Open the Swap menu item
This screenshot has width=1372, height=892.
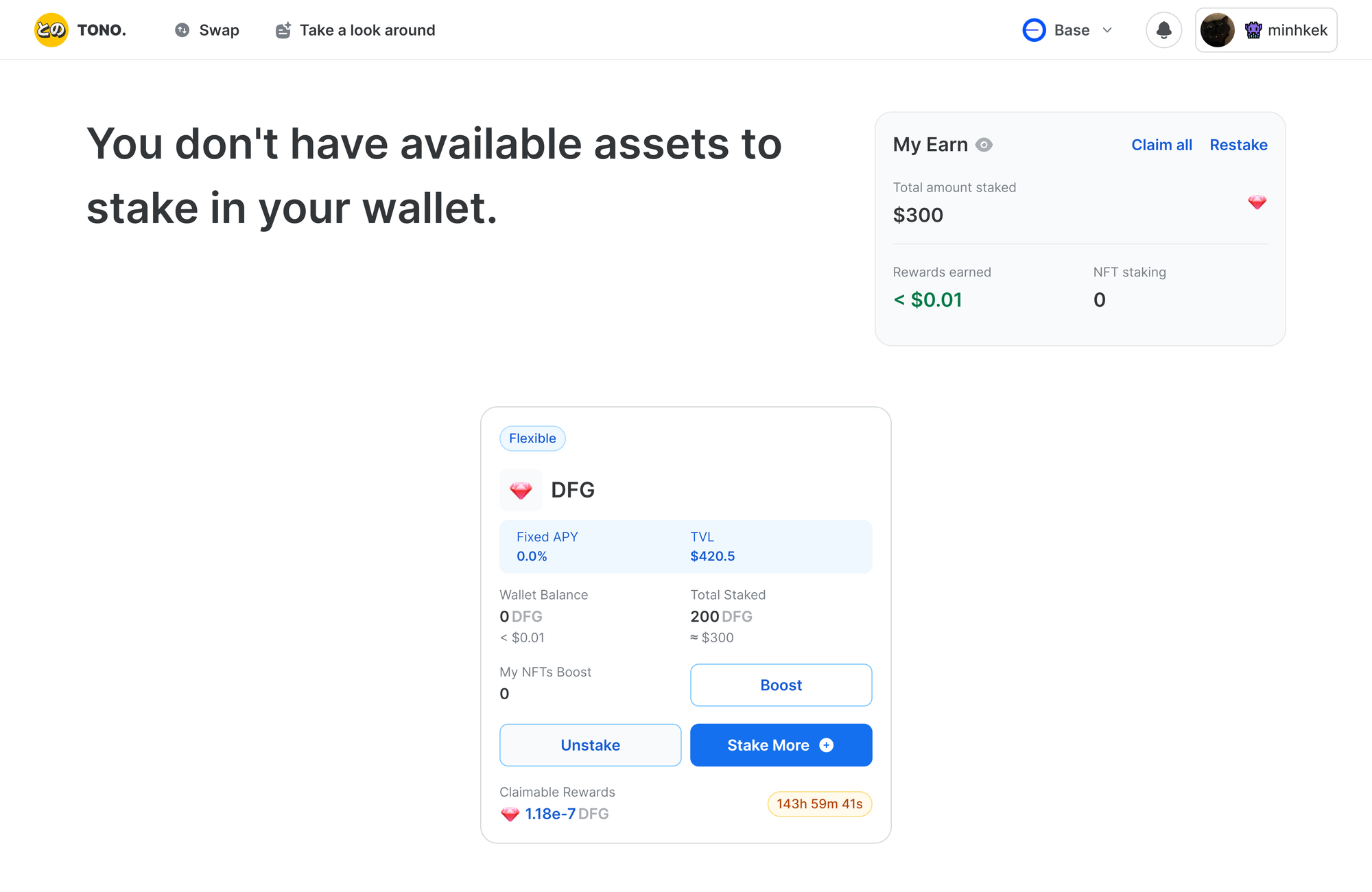pyautogui.click(x=207, y=30)
